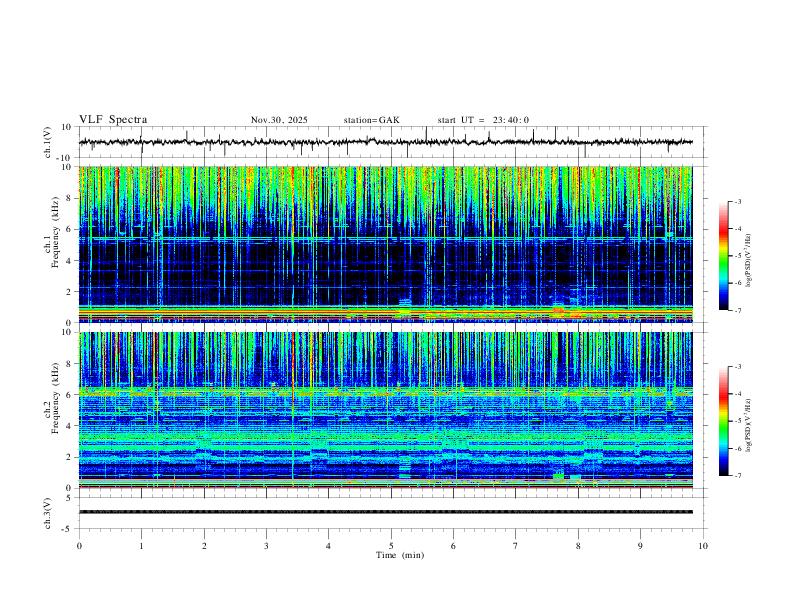This screenshot has height=612, width=792.
Task: Click the '5' tick on the time axis
Action: coord(391,546)
